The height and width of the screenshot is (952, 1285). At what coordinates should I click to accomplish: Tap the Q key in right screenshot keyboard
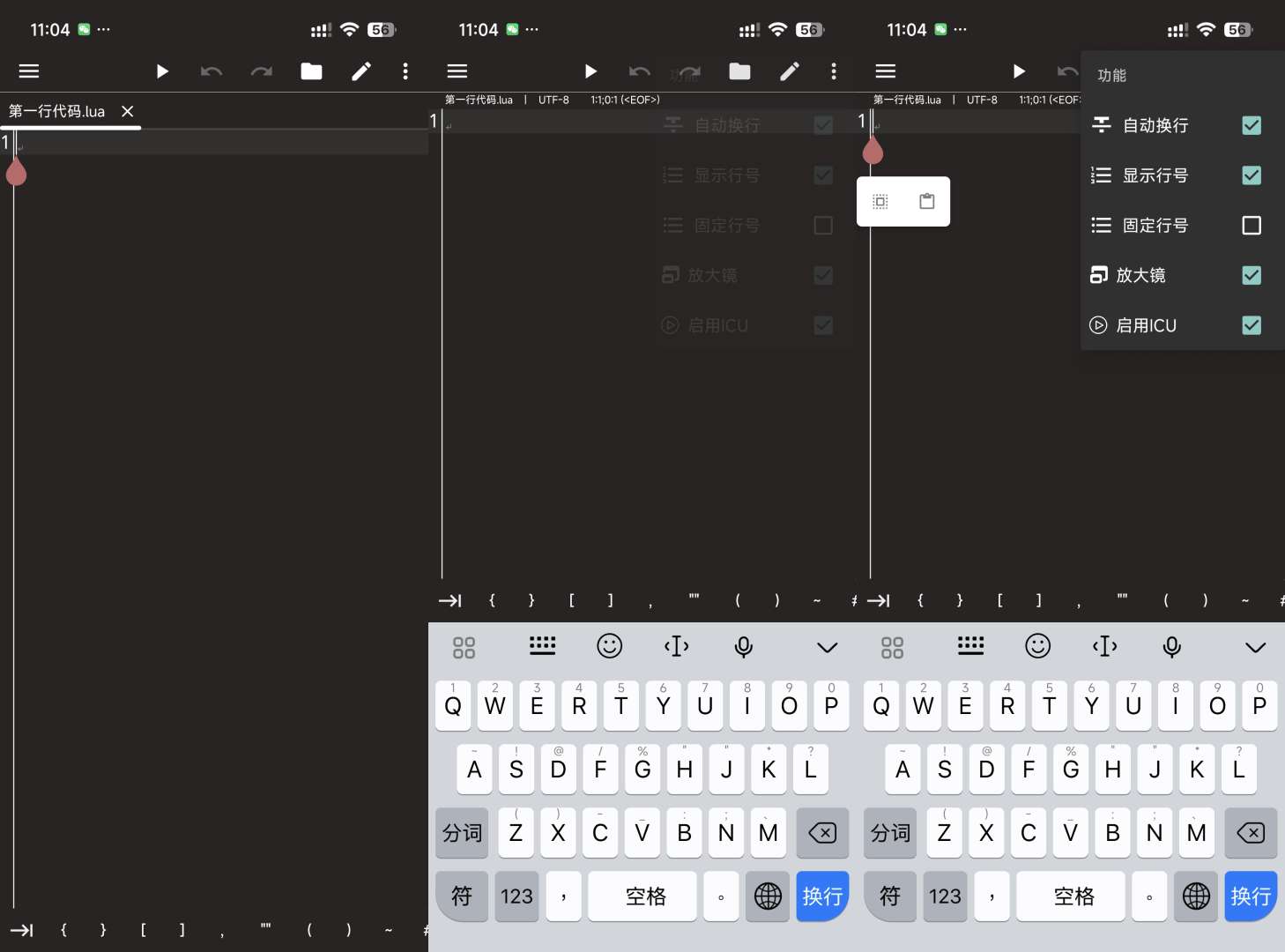coord(881,705)
